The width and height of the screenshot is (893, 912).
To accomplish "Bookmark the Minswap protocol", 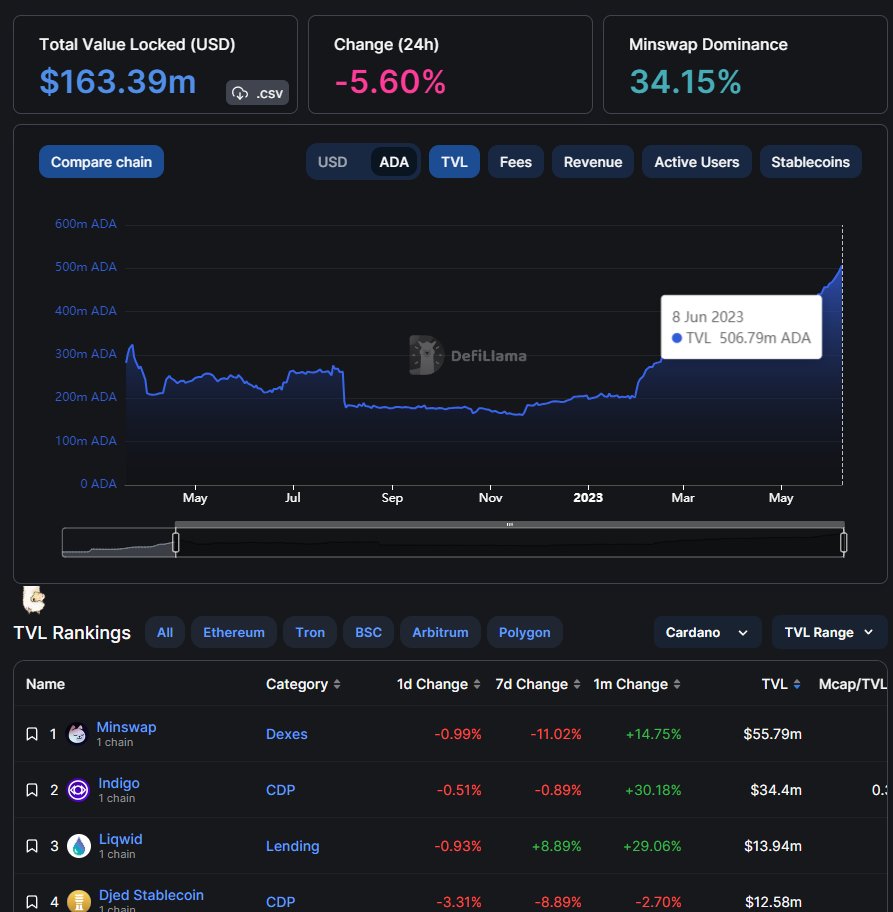I will pyautogui.click(x=32, y=734).
